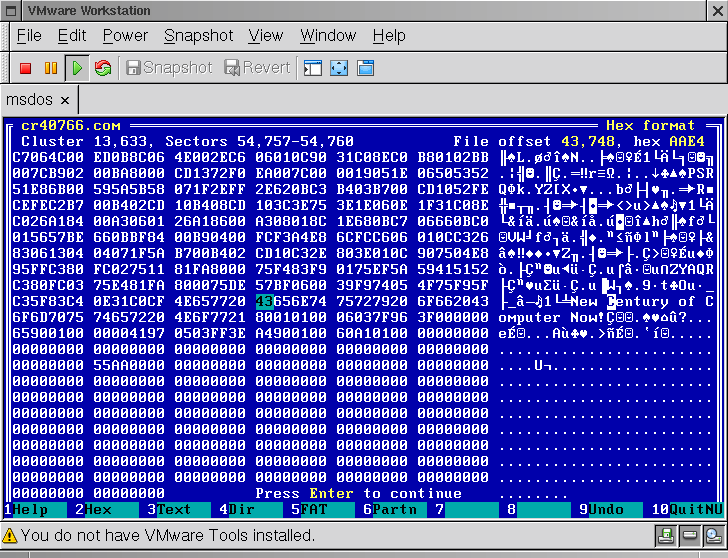
Task: Click the warning triangle icon in the status bar
Action: click(10, 536)
